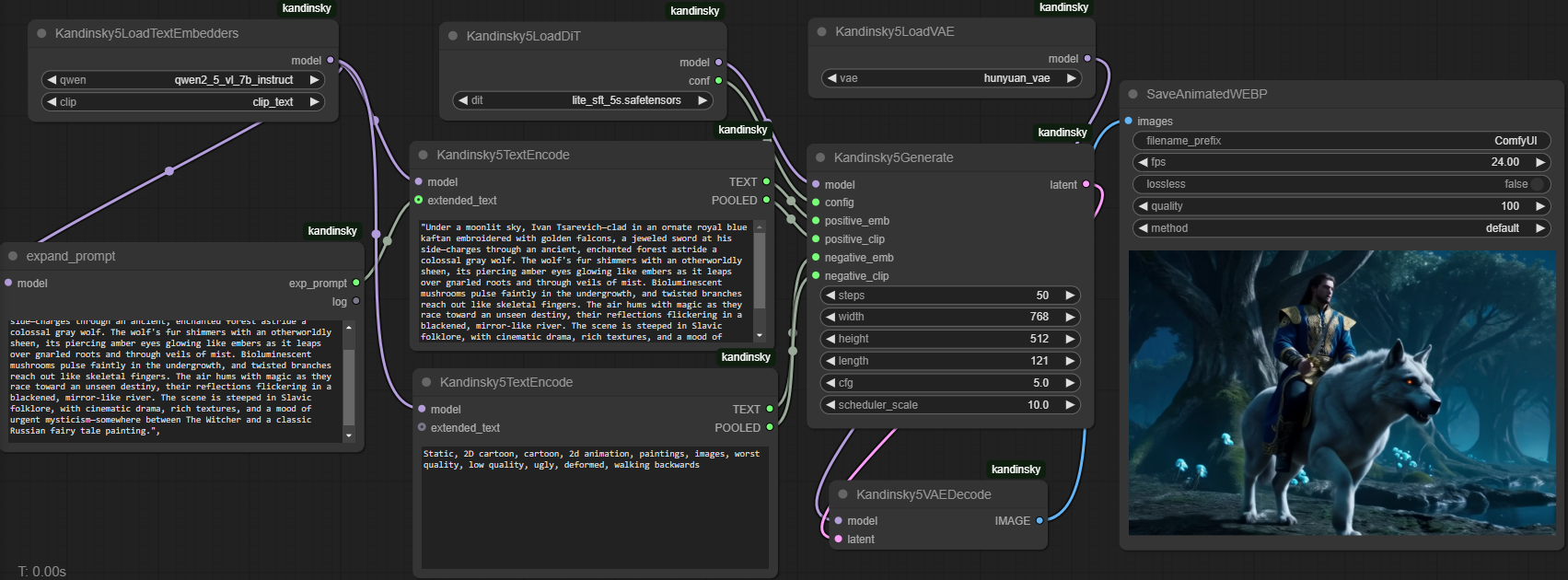Click the Kandinsky5VAEDecode node collapse dot
1568x580 pixels.
842,494
